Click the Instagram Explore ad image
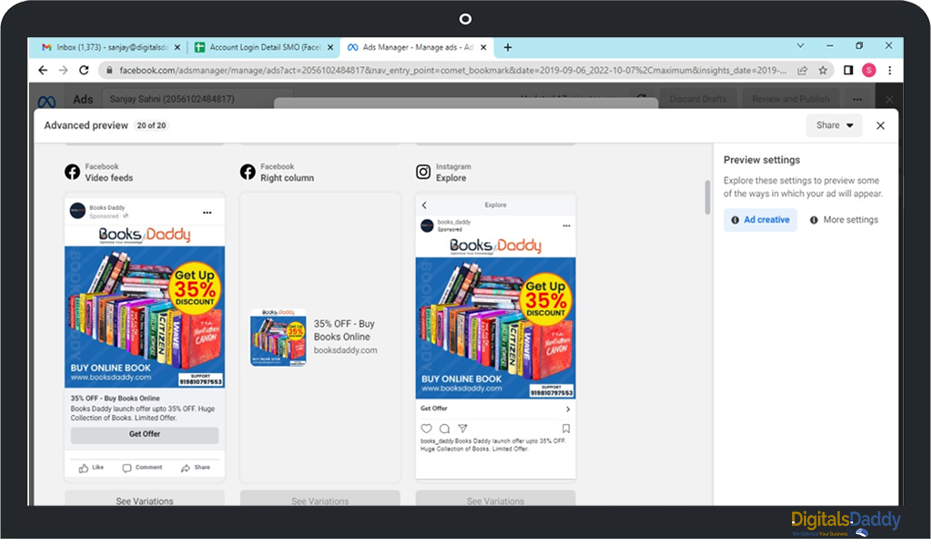The width and height of the screenshot is (931, 546). tap(496, 318)
